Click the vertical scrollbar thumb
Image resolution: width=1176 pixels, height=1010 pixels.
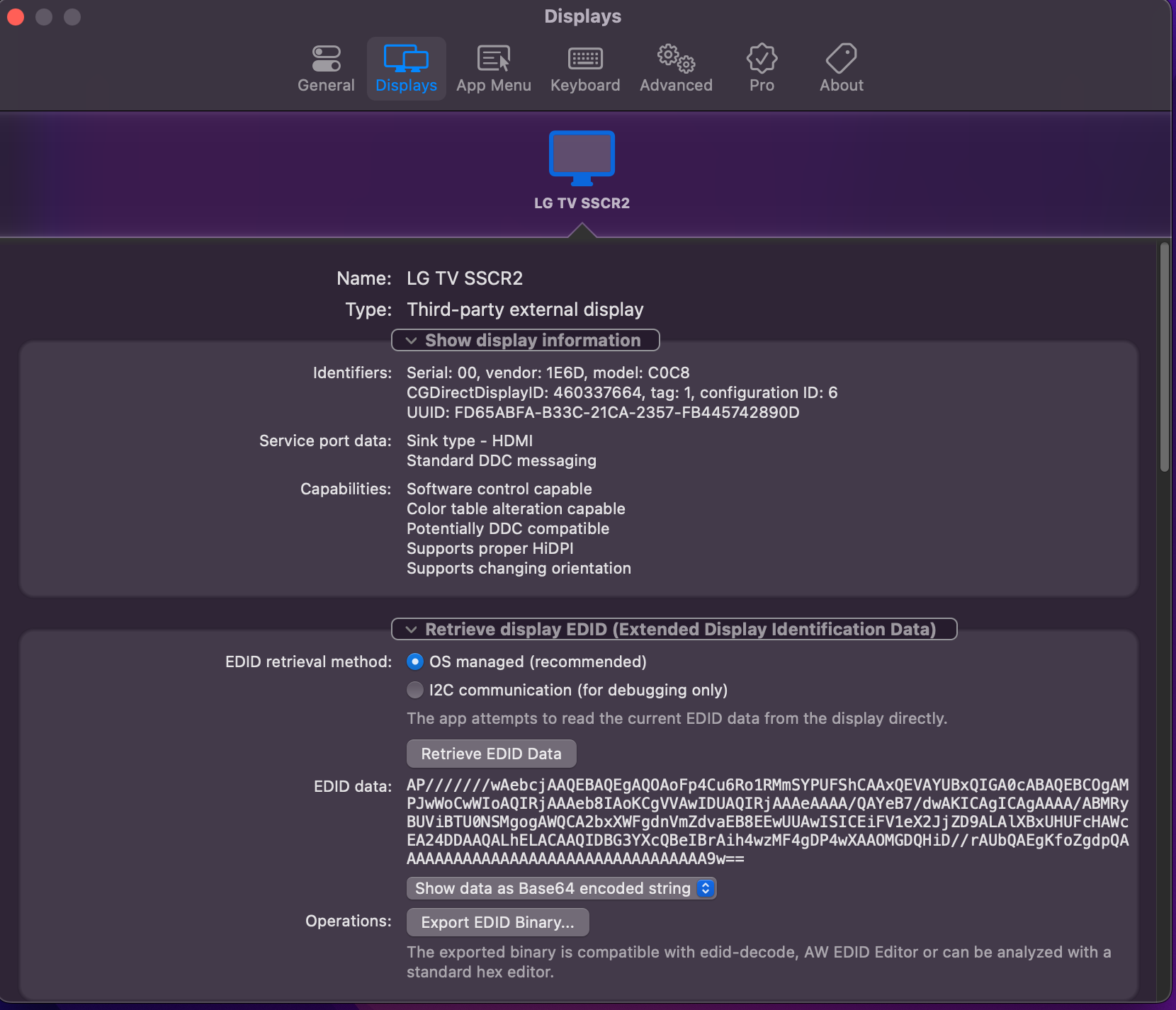click(x=1164, y=358)
